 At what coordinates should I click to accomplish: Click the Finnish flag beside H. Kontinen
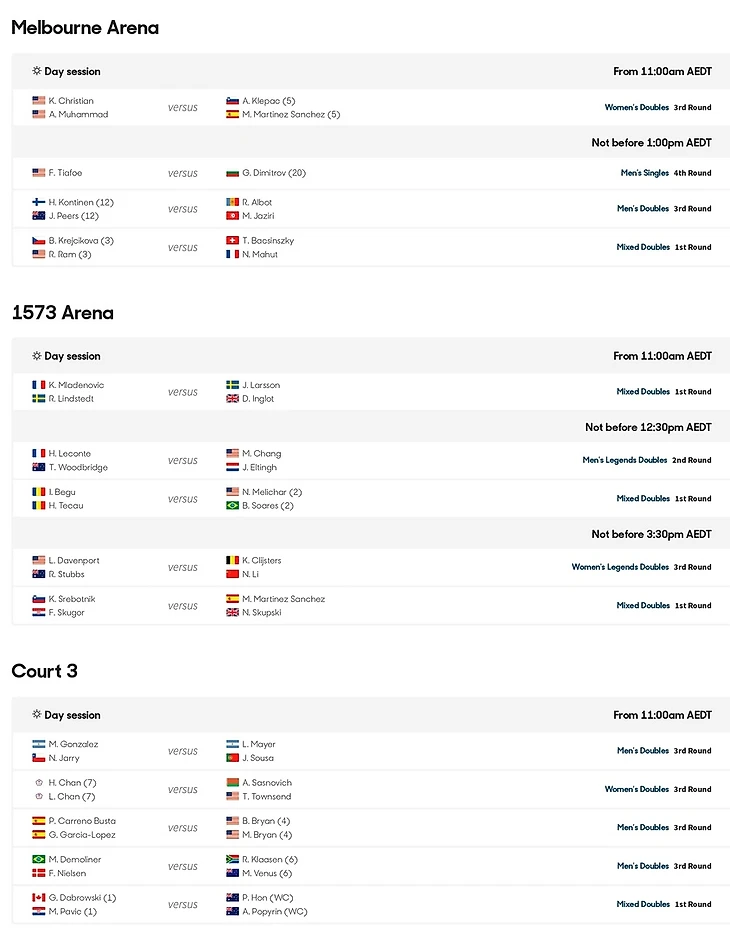pos(39,202)
